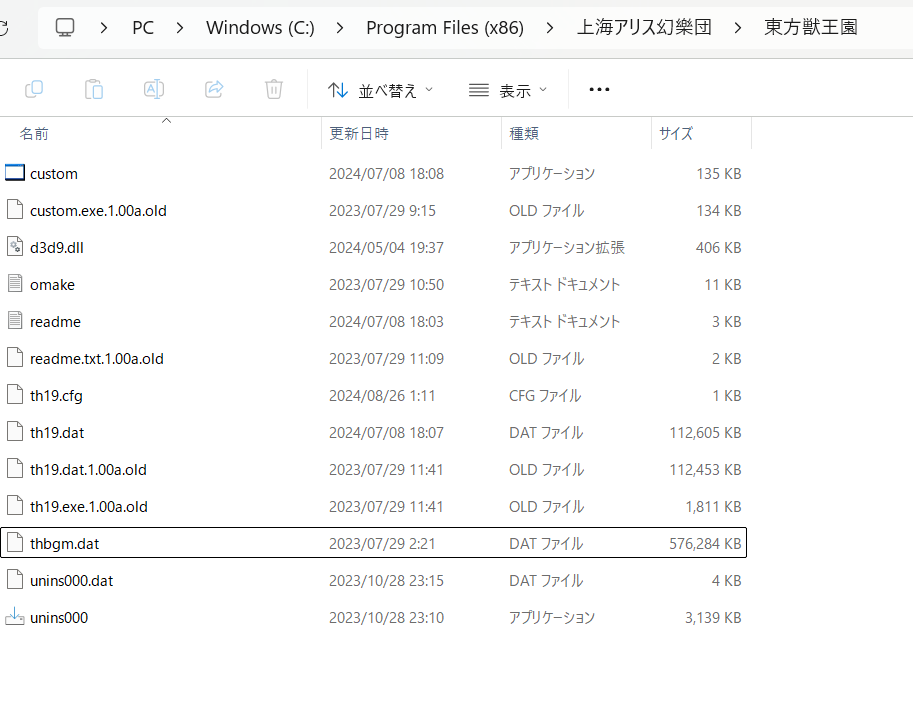Screen dimensions: 913x712
Task: Click the file name omake
Action: (52, 285)
